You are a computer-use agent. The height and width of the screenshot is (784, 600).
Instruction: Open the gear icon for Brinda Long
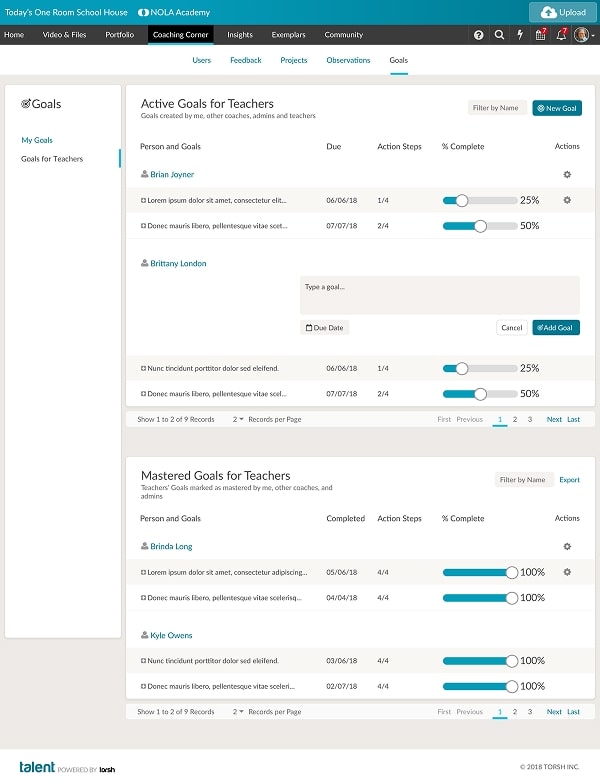(567, 546)
